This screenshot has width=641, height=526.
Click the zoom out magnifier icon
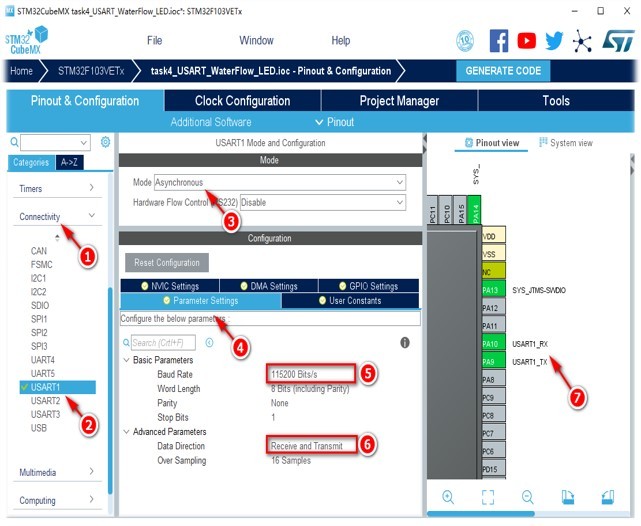coord(528,497)
